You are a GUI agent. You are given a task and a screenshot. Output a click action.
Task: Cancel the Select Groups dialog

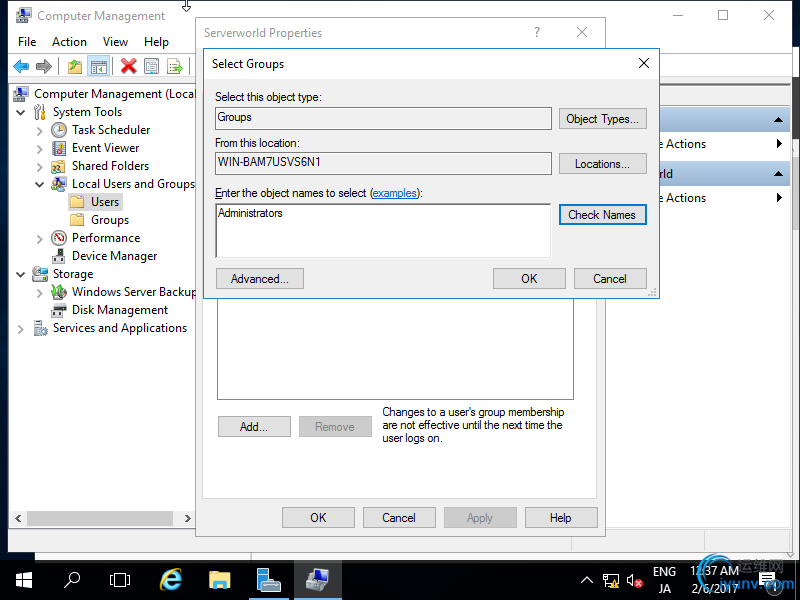610,279
